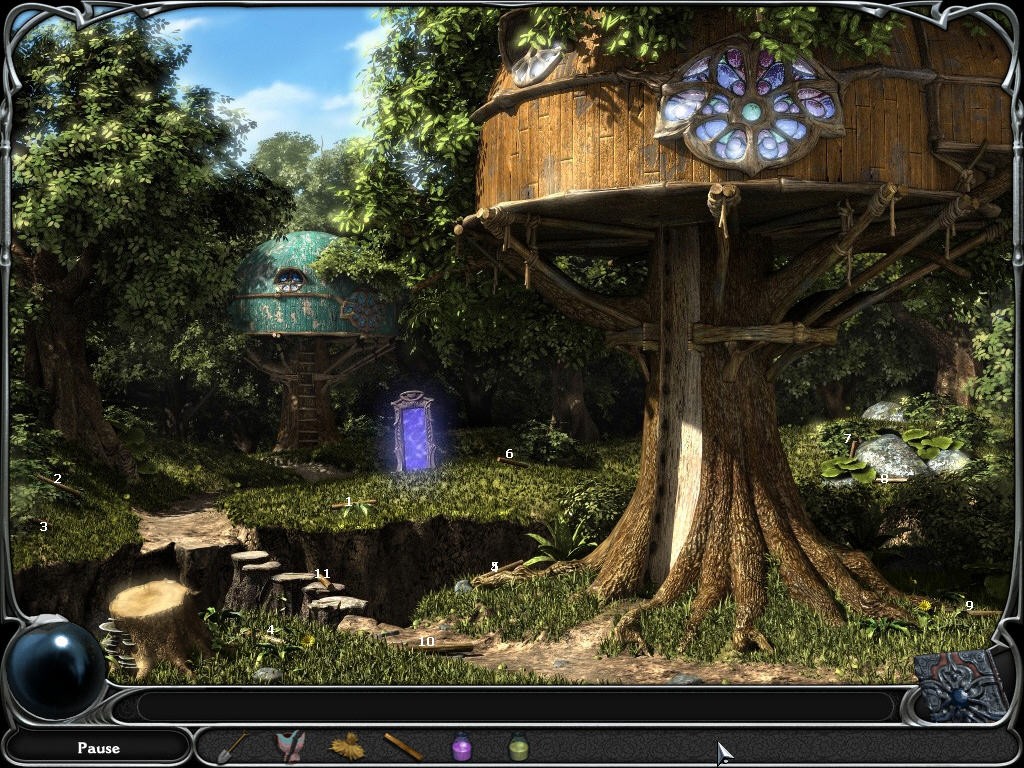Pick the pink butterfly item from inventory
This screenshot has height=768, width=1024.
(x=290, y=746)
